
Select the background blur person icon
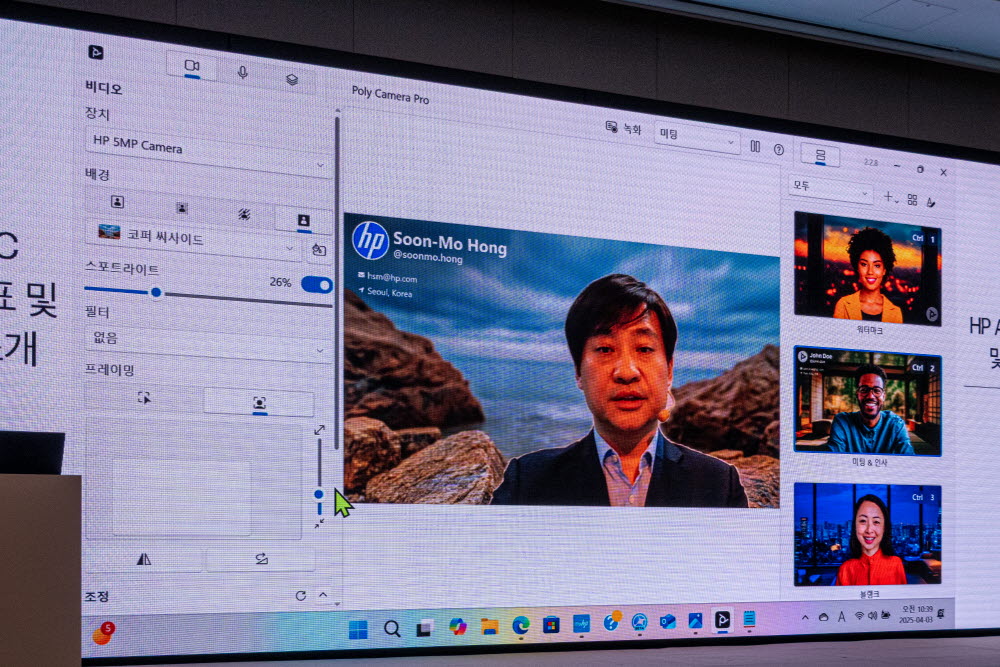(182, 208)
